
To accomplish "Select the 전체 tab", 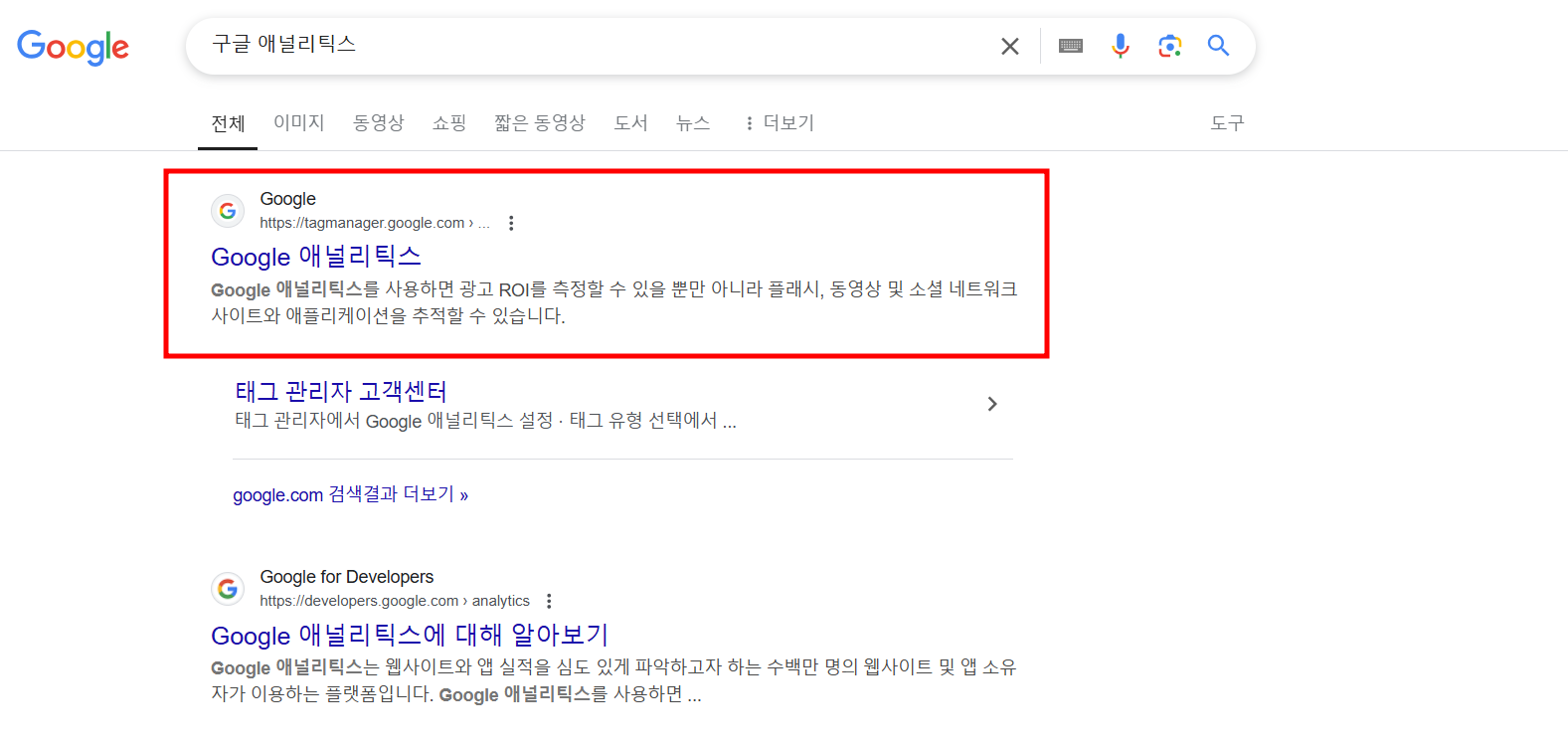I will 228,123.
